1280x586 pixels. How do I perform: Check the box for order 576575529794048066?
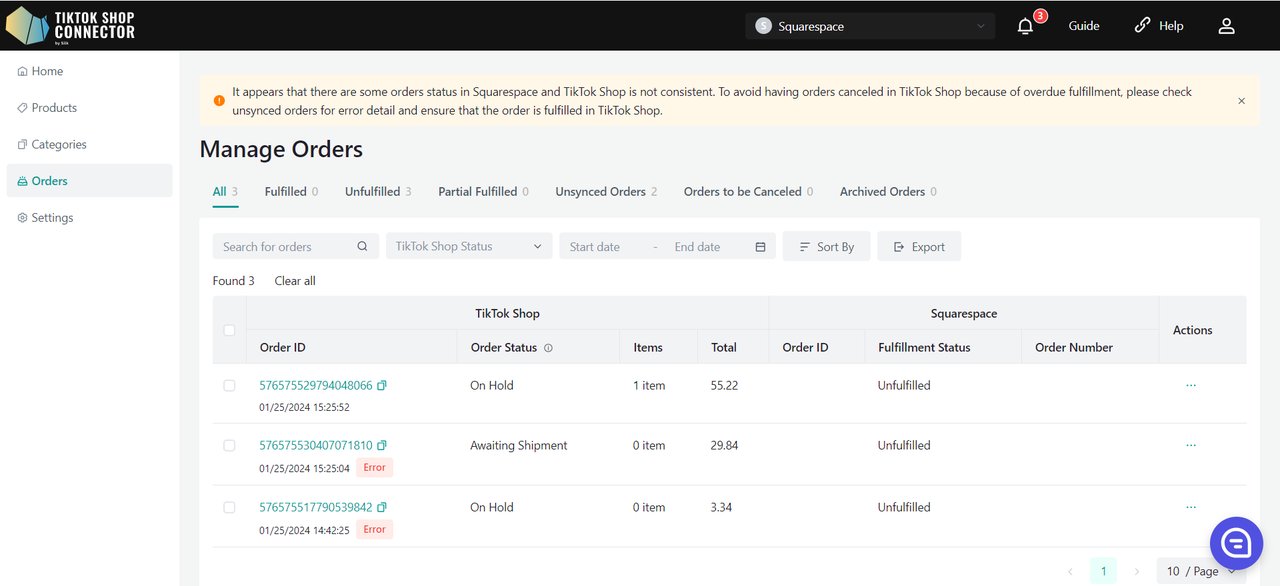tap(229, 385)
